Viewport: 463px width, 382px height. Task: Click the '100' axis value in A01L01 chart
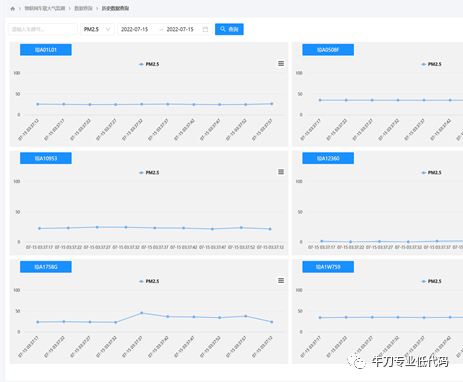click(17, 73)
